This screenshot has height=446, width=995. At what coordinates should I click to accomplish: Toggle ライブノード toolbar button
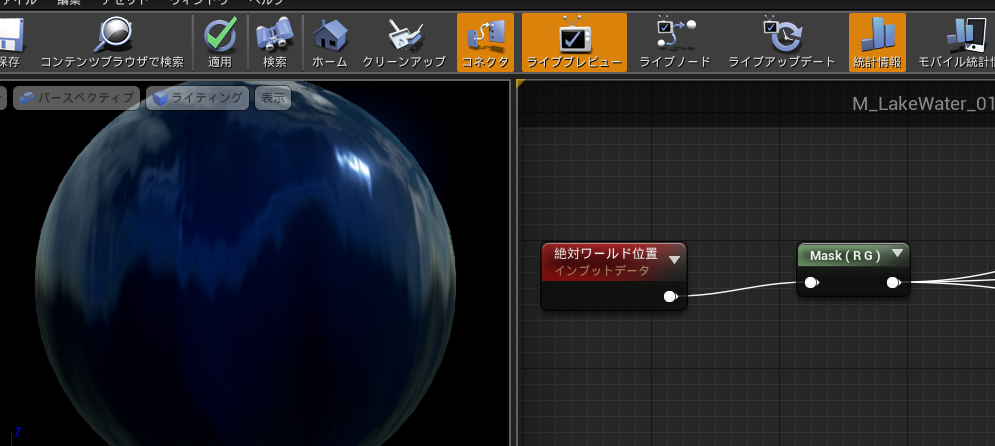tap(675, 42)
